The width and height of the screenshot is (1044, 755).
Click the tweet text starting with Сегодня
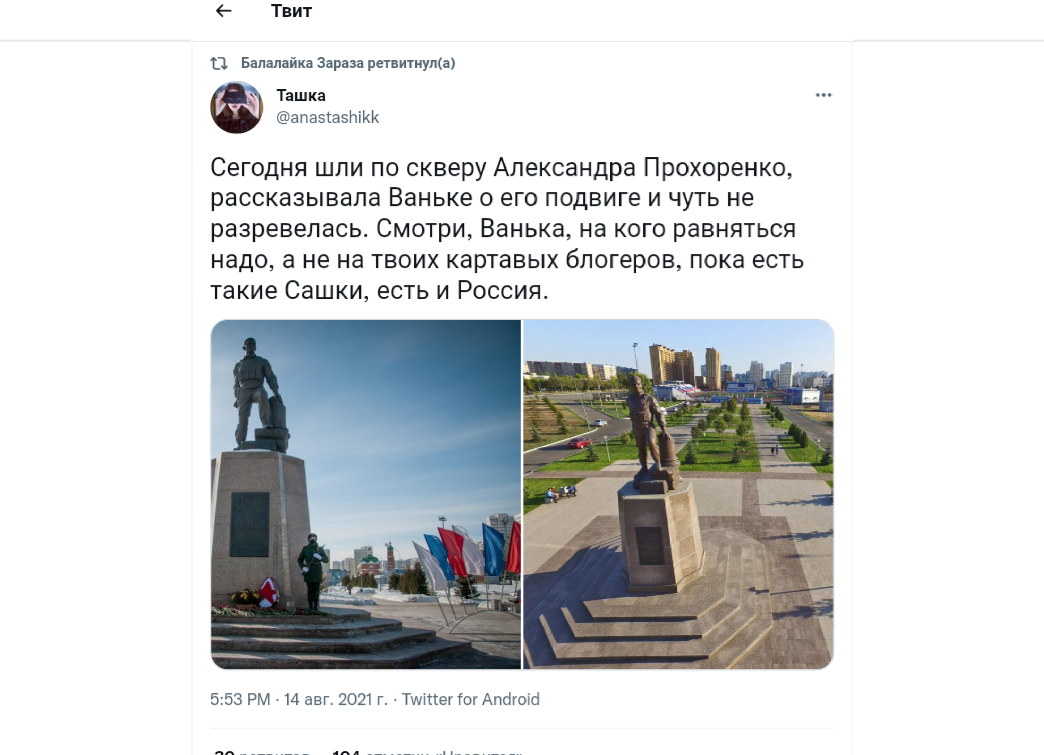[x=507, y=228]
